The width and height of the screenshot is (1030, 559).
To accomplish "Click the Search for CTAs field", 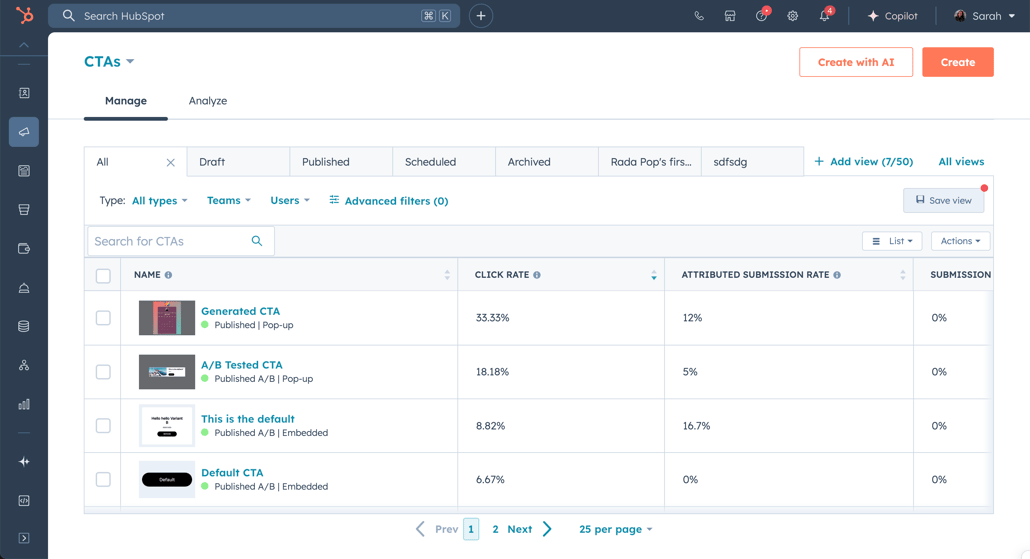I will [x=181, y=241].
